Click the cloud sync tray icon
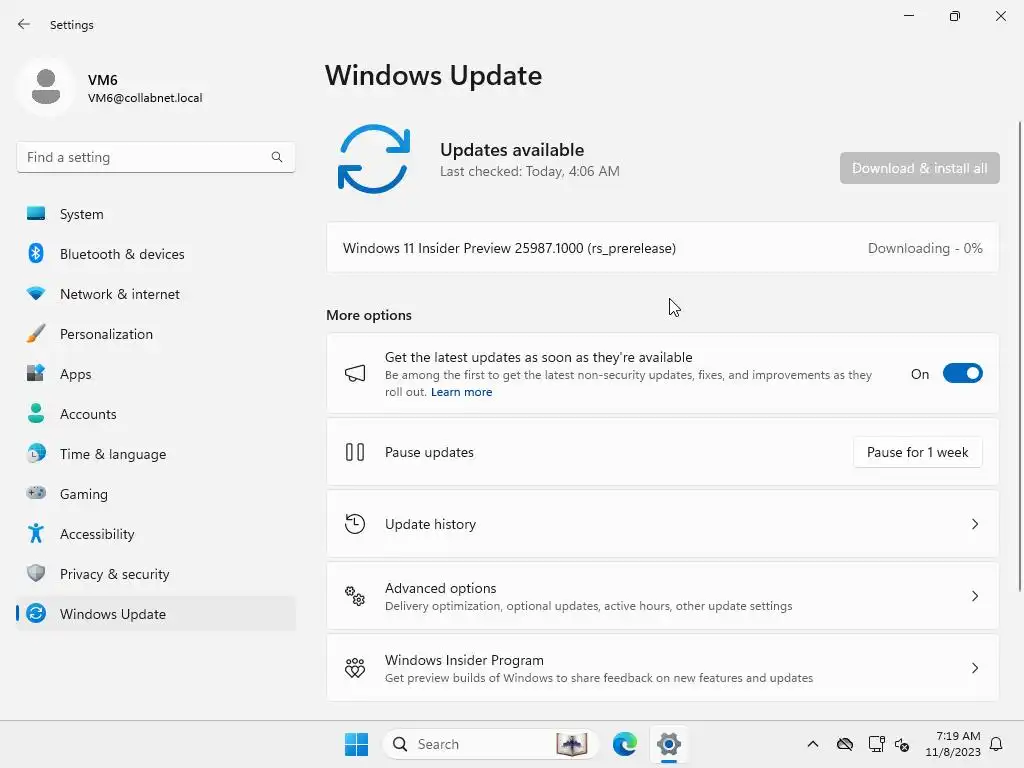Viewport: 1024px width, 768px height. [844, 744]
